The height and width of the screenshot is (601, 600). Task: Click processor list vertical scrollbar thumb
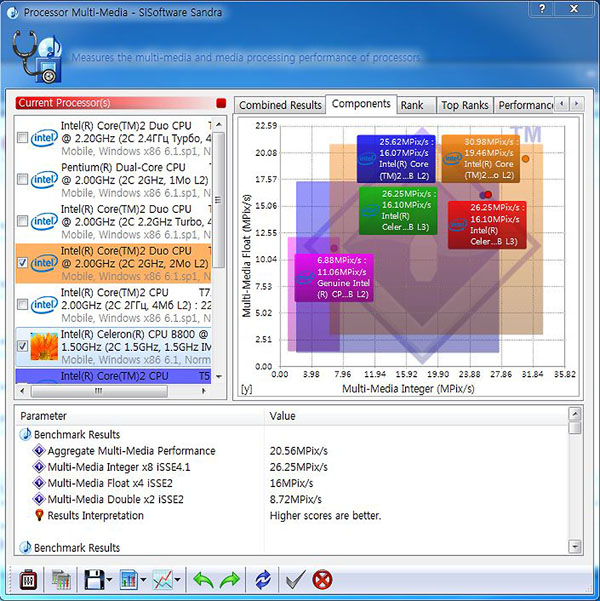(x=219, y=200)
